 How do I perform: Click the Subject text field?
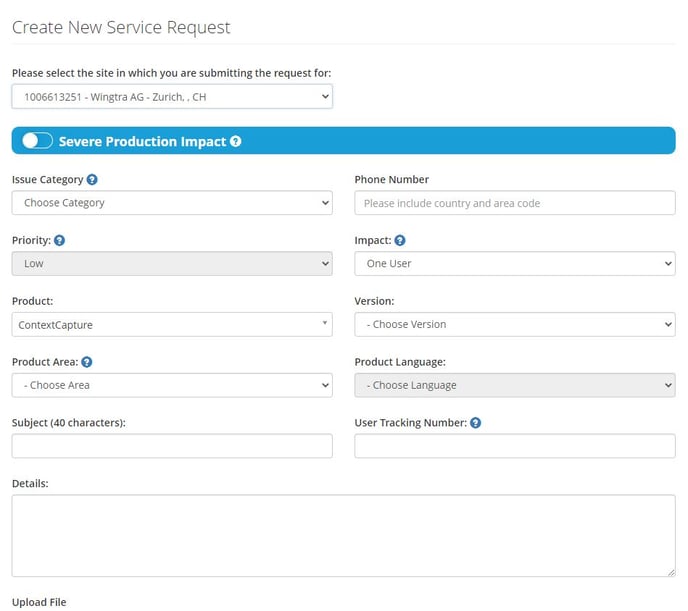point(172,446)
